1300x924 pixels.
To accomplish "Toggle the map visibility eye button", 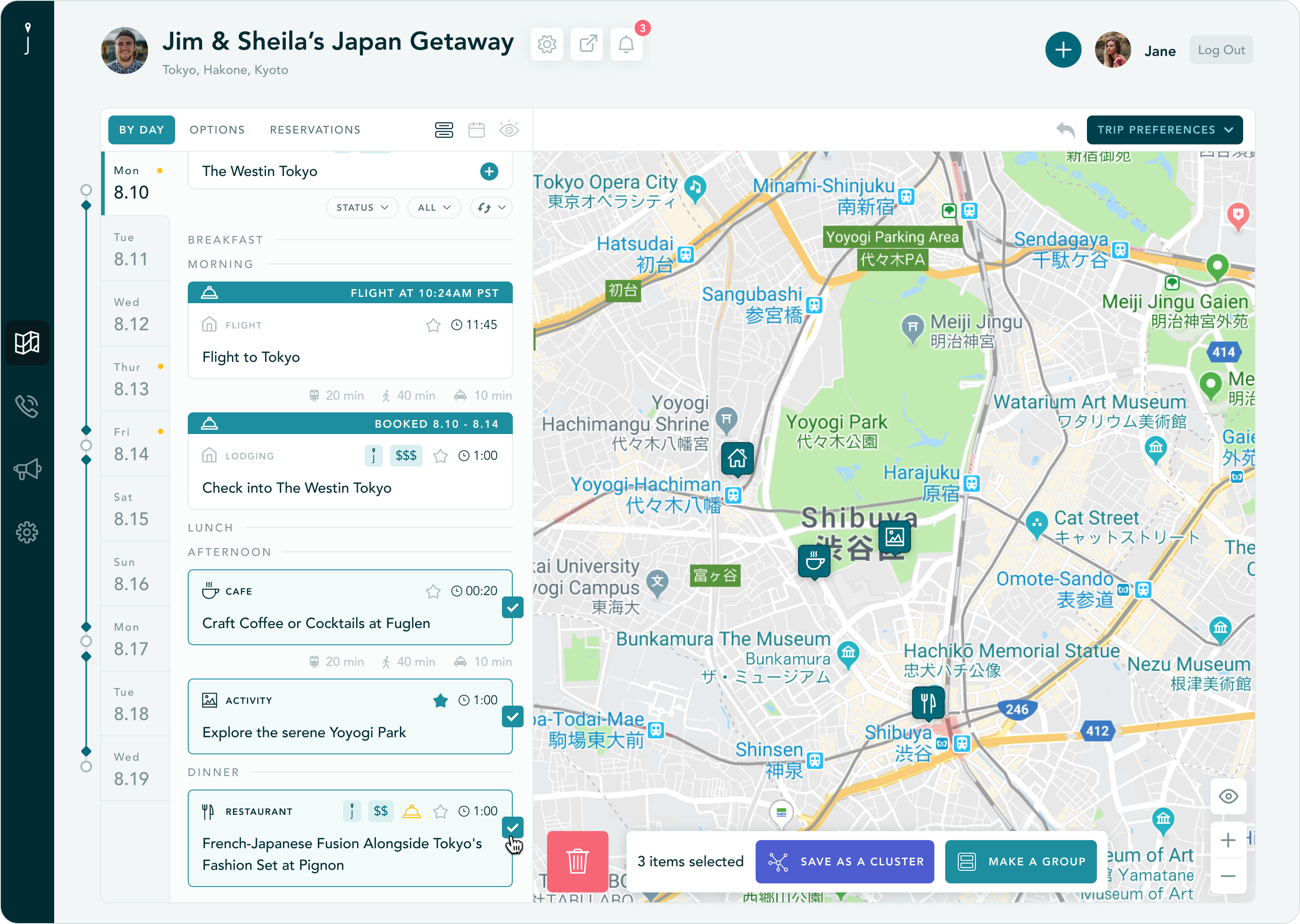I will click(1228, 797).
